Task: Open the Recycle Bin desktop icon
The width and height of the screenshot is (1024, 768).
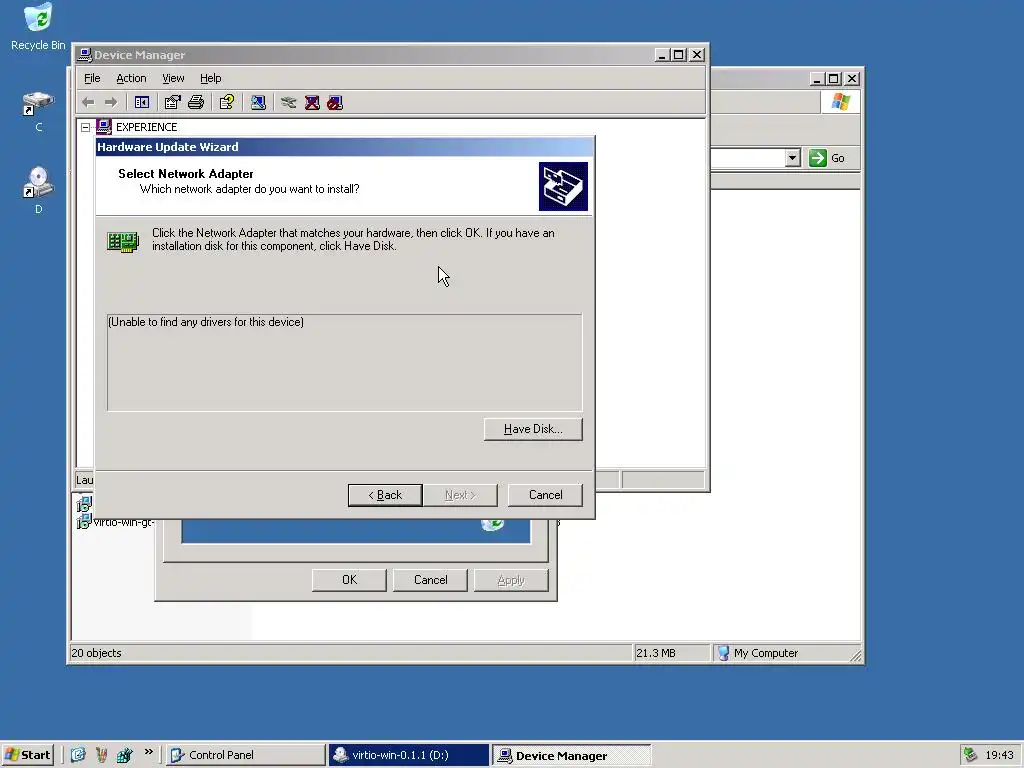Action: (38, 26)
